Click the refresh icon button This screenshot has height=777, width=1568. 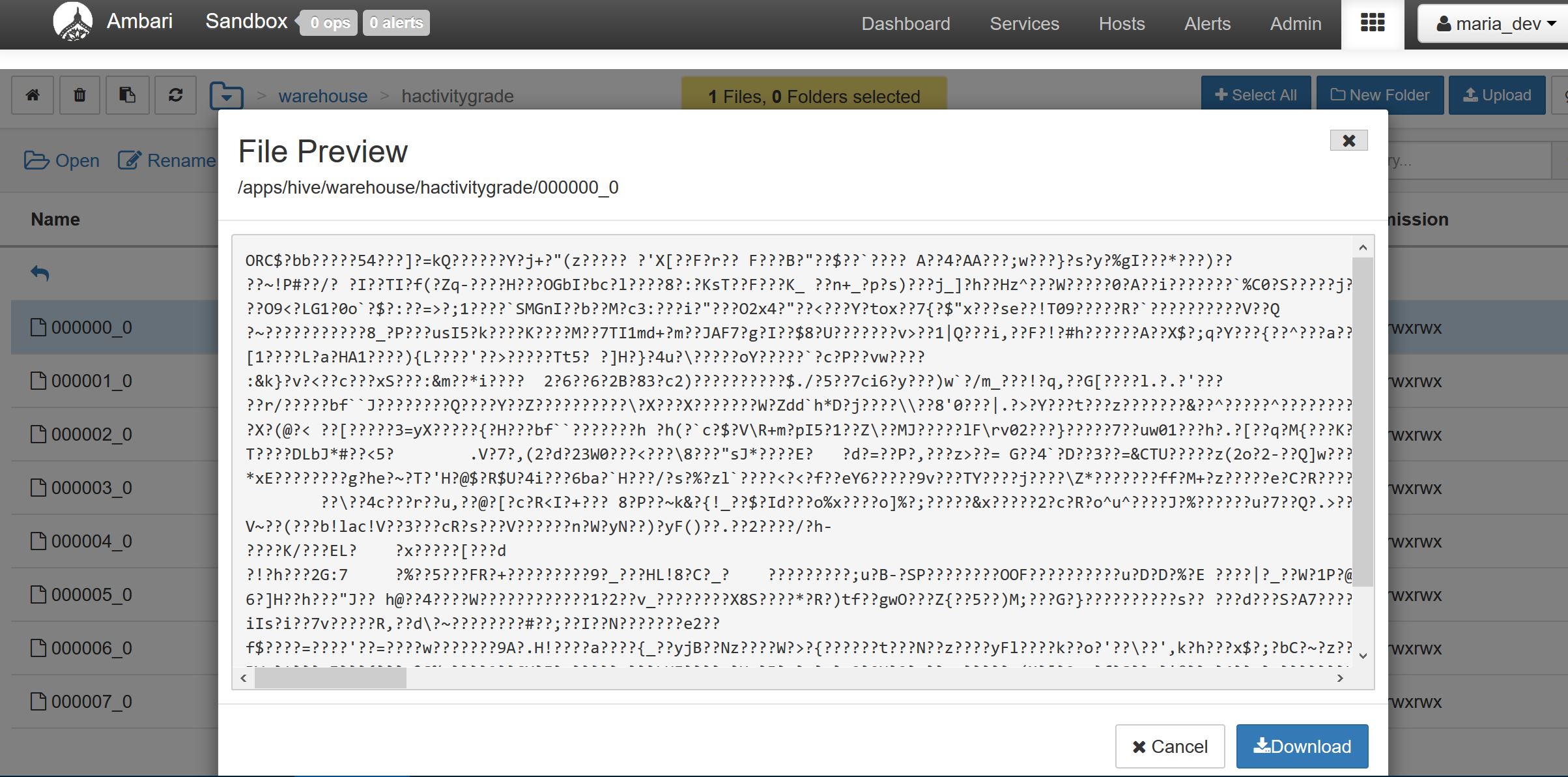(175, 95)
